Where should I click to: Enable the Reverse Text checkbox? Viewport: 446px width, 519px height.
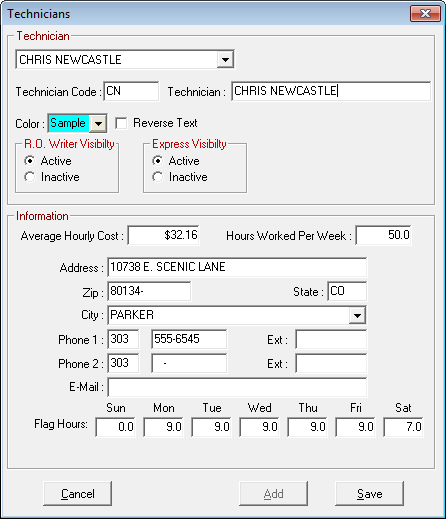coord(121,123)
